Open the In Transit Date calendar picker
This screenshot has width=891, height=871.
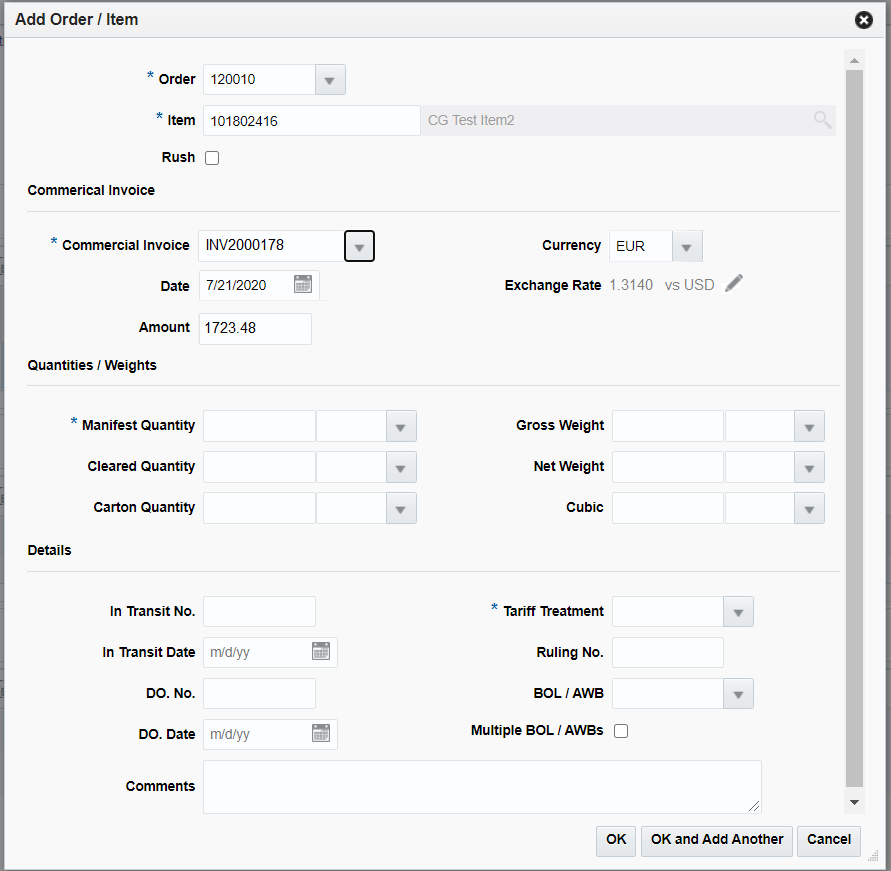point(321,651)
